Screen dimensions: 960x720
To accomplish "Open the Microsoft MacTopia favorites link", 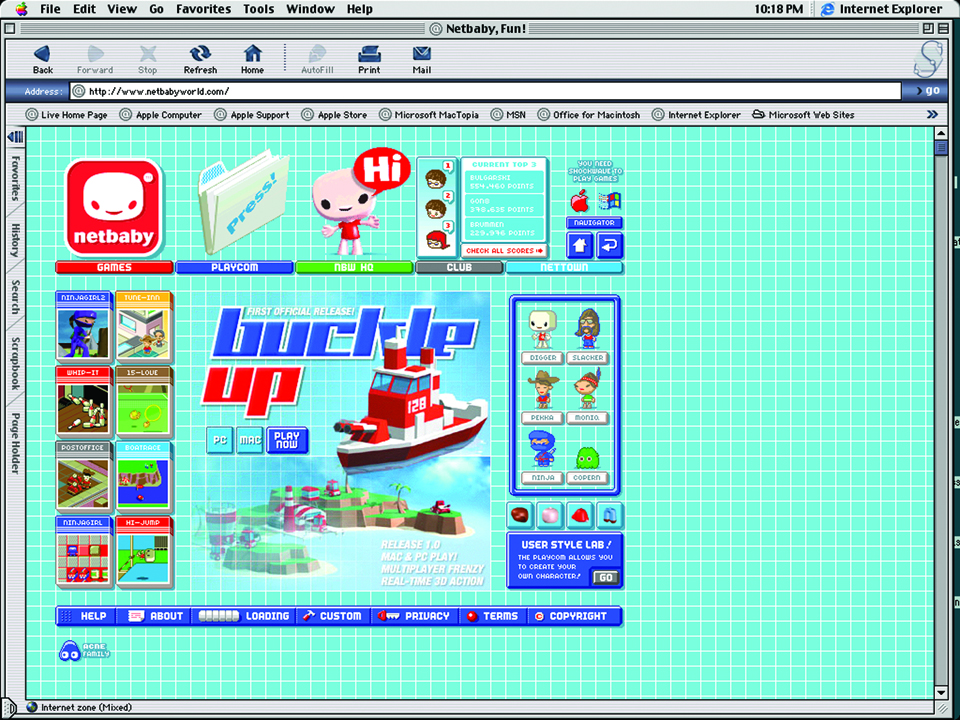I will 429,114.
